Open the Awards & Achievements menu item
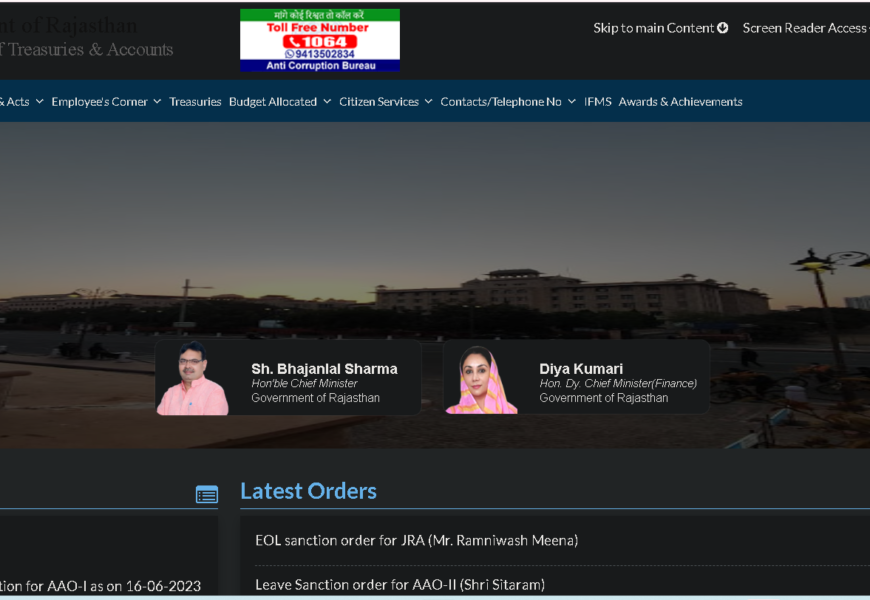 [x=680, y=102]
